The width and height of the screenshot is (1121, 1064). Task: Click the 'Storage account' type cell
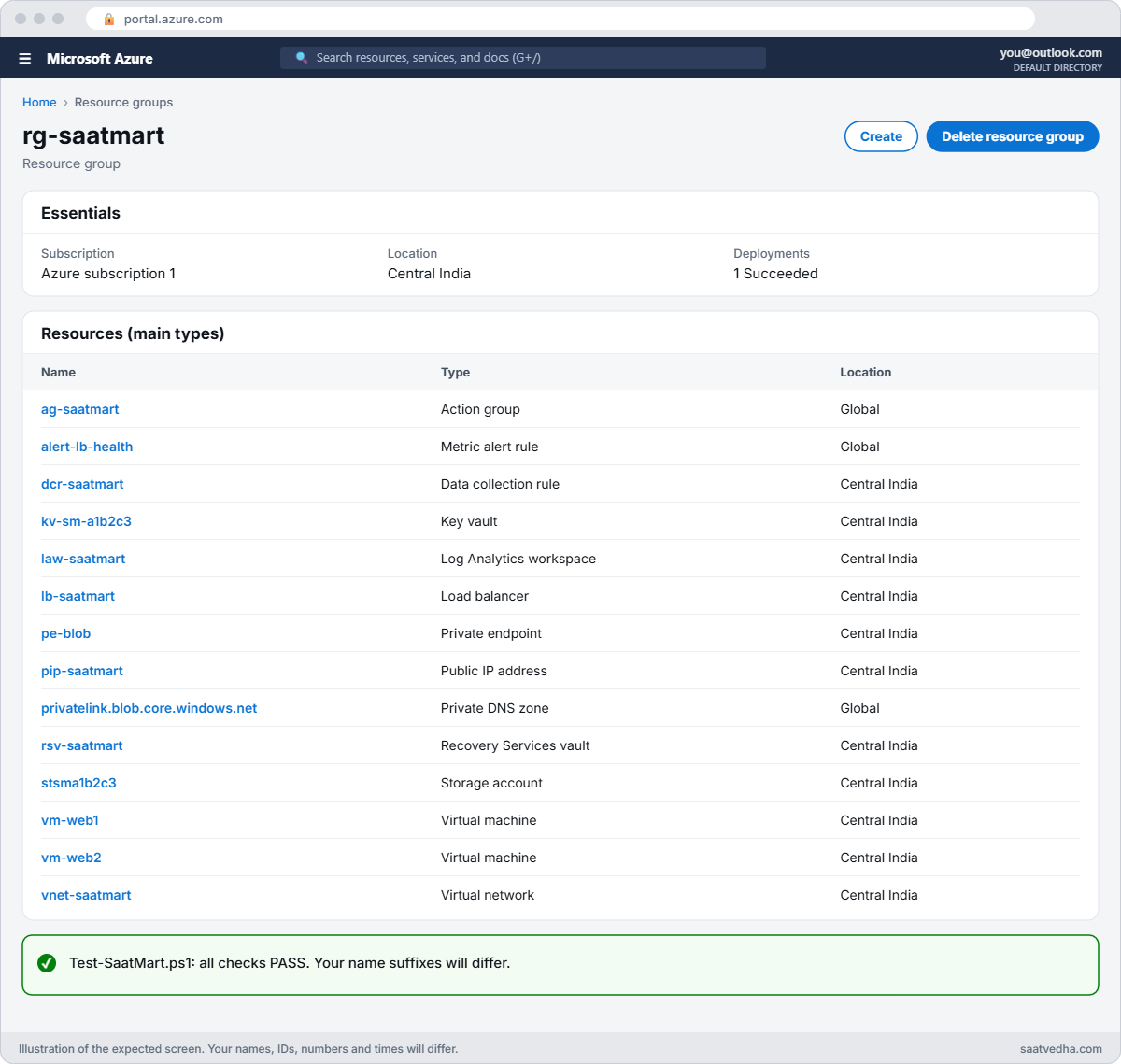click(491, 783)
